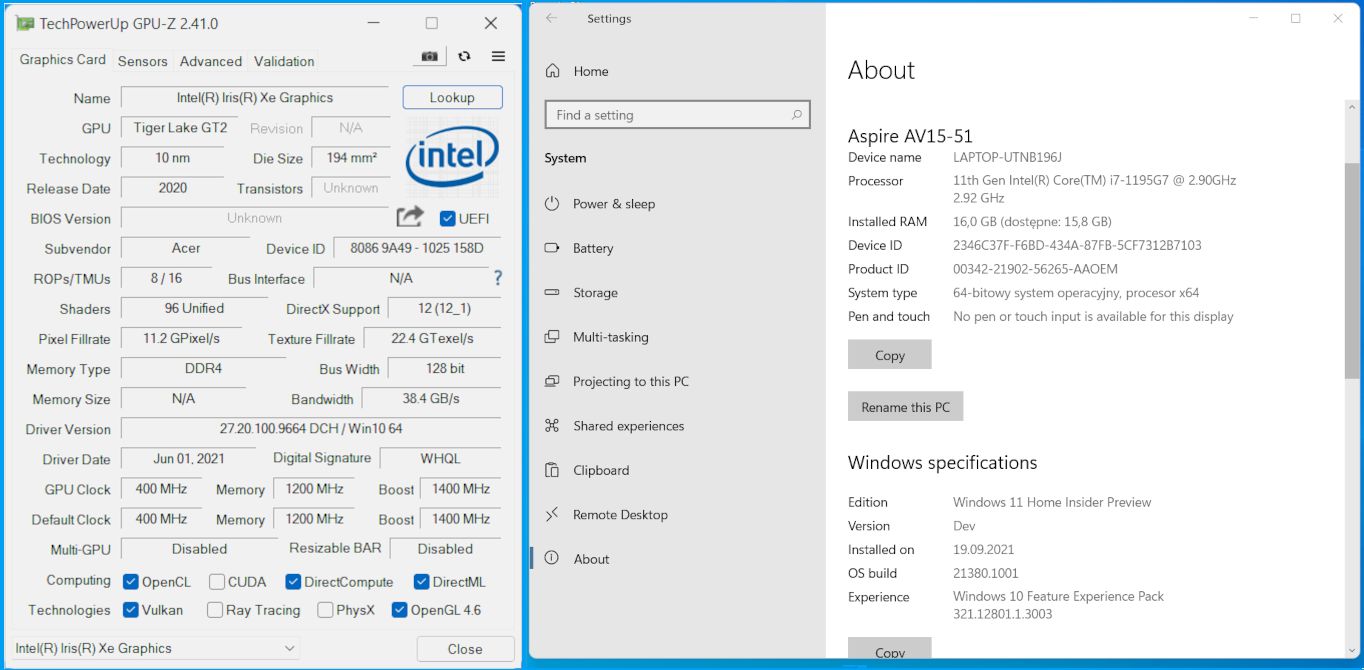The width and height of the screenshot is (1364, 670).
Task: Click the Aspire AV15-51 heading
Action: coord(910,136)
